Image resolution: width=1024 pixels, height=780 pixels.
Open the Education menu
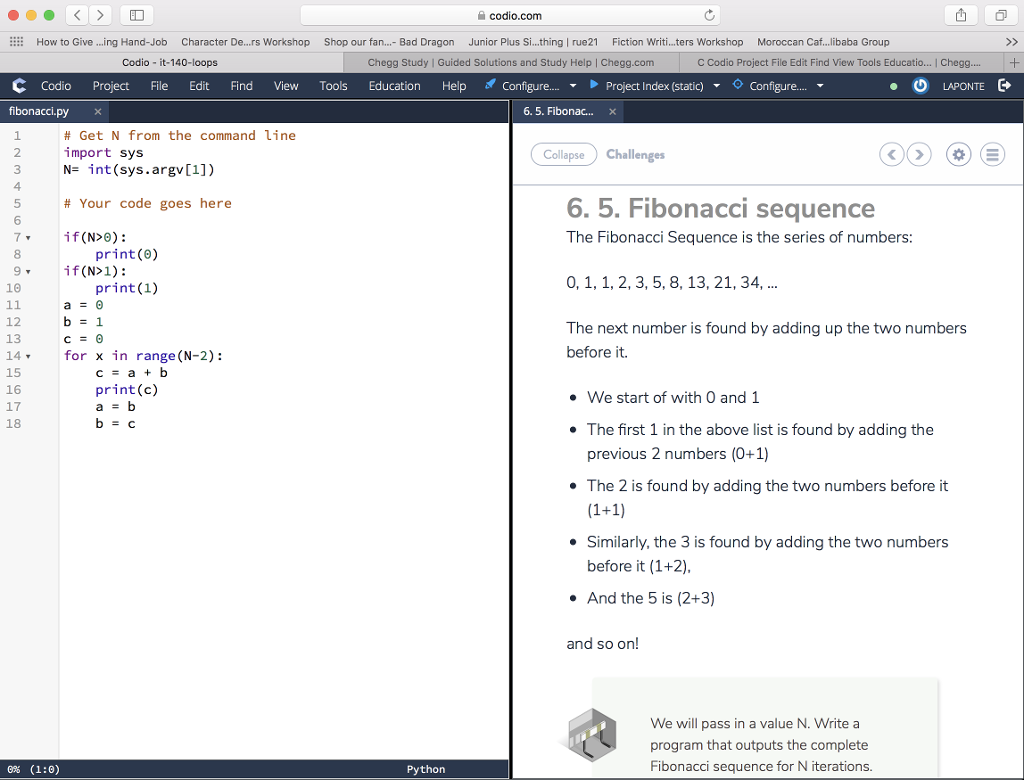click(394, 86)
